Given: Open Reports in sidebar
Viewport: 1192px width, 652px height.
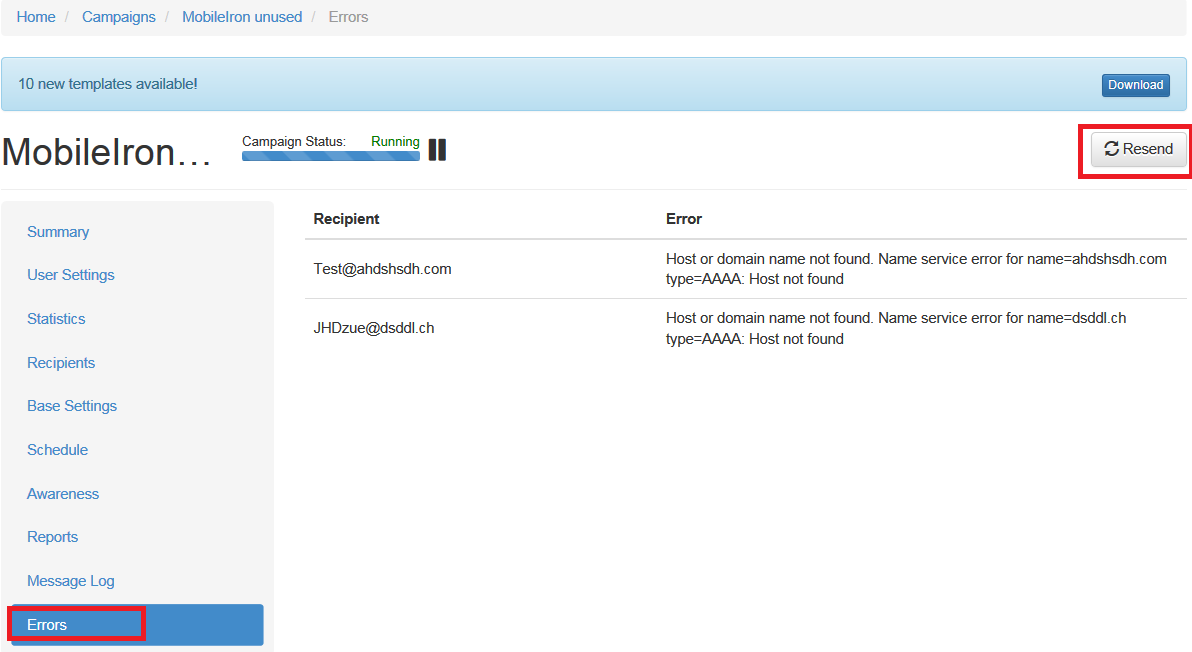Looking at the screenshot, I should click(52, 536).
